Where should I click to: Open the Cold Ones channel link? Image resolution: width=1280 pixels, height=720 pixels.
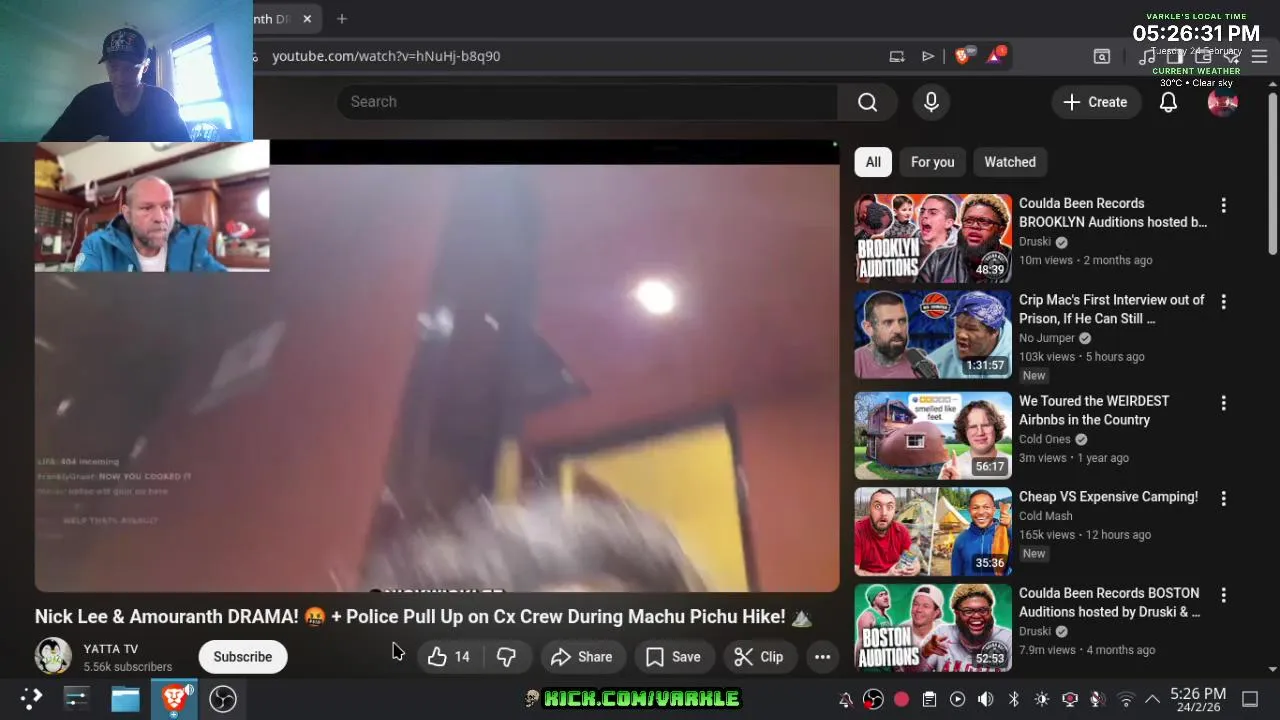pos(1045,439)
